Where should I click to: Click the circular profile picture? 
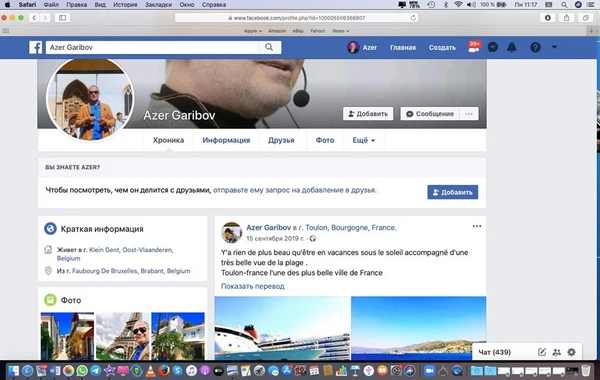point(90,99)
